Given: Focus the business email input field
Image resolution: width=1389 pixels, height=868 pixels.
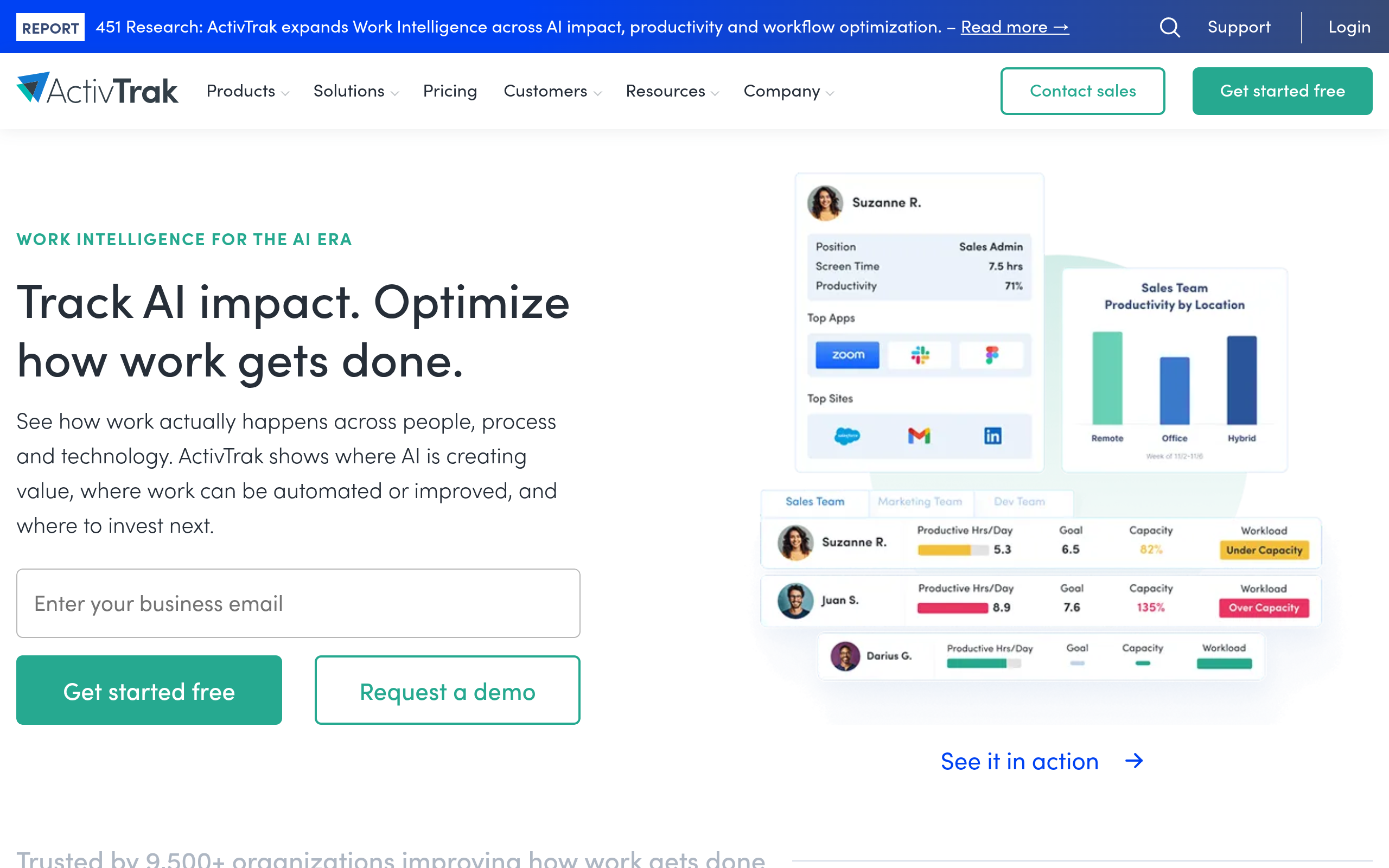Looking at the screenshot, I should coord(298,603).
